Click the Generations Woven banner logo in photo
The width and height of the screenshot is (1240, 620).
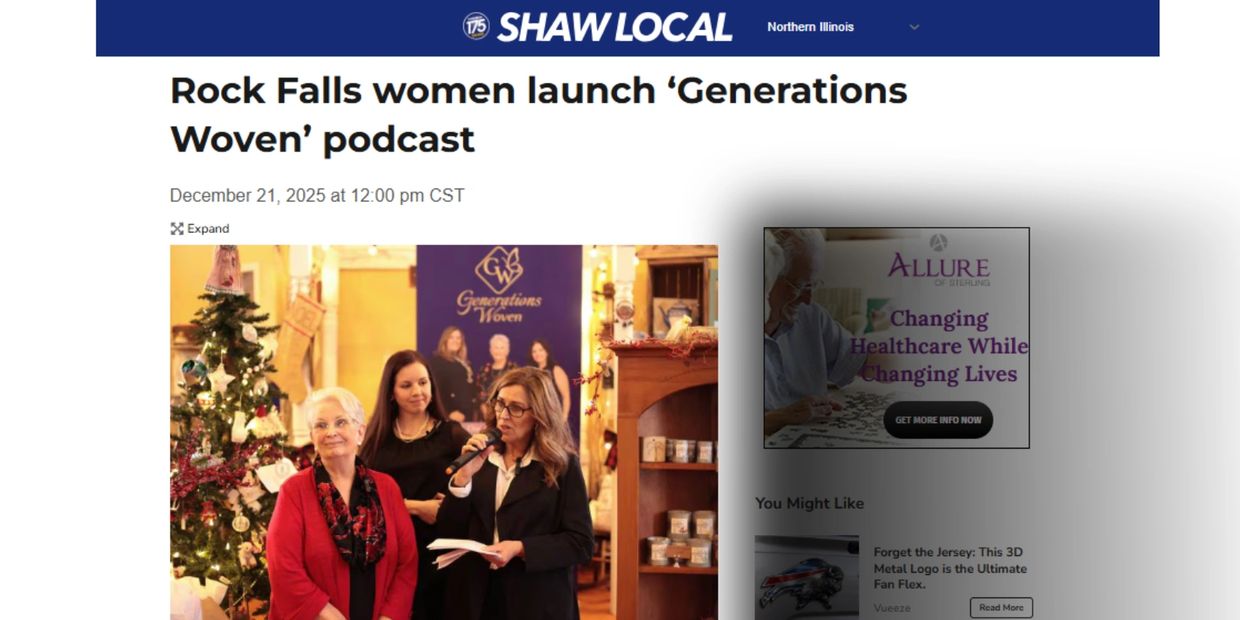[499, 285]
